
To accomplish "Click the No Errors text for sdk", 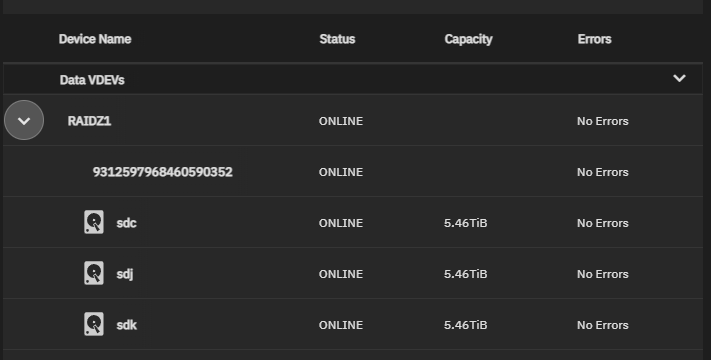I will coord(603,325).
